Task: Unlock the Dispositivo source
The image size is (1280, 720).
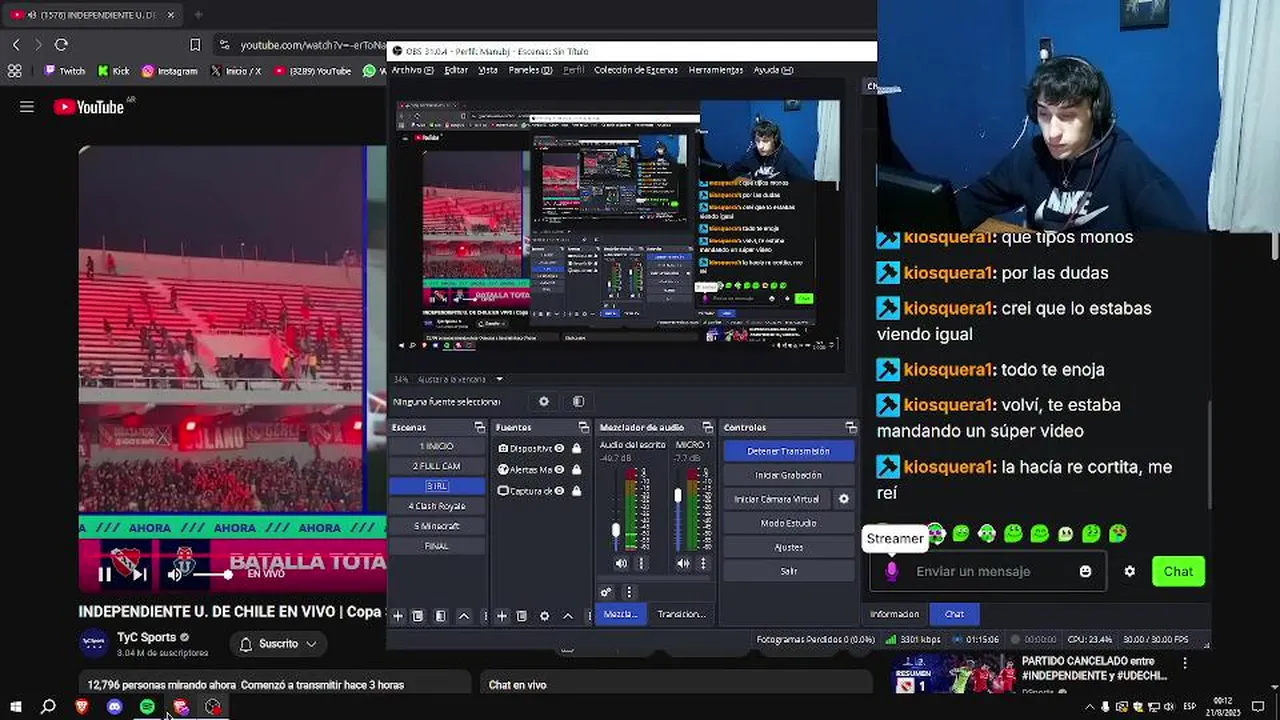Action: coord(576,449)
